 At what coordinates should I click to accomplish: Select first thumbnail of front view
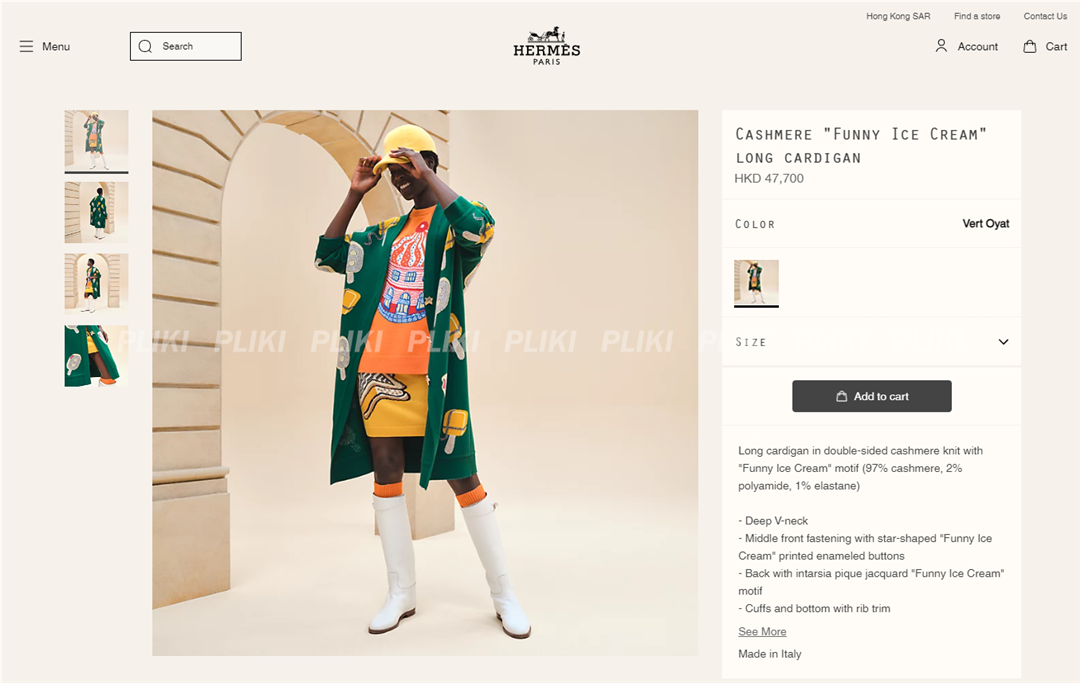pos(96,140)
